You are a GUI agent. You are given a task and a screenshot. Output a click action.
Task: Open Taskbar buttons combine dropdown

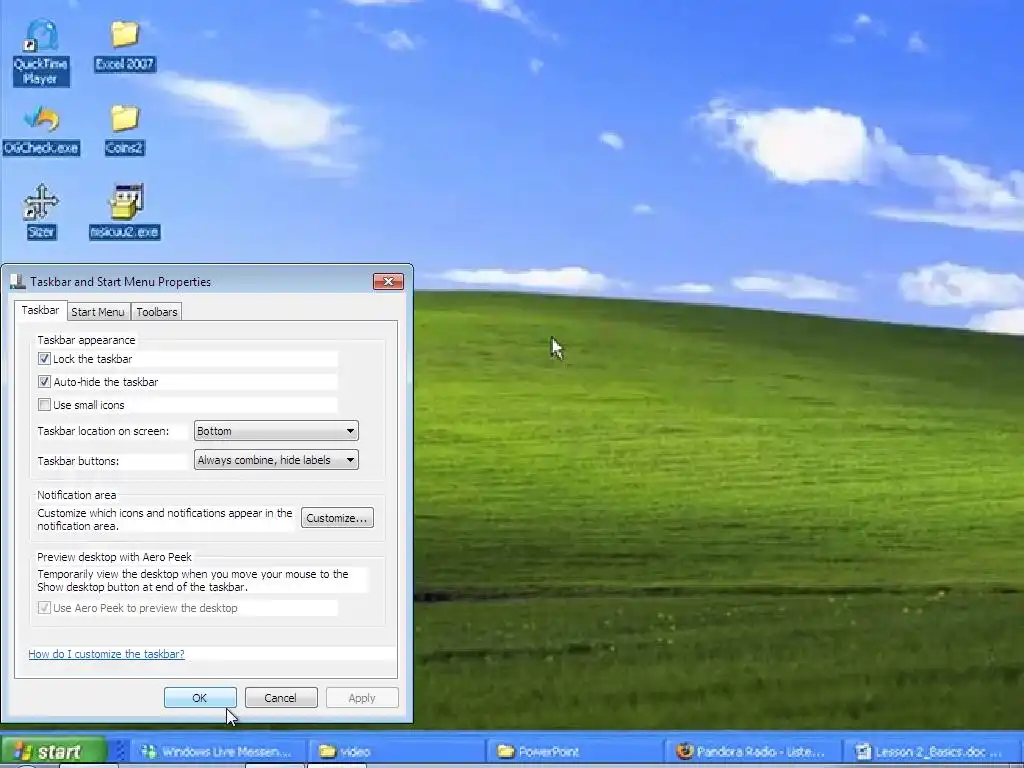pyautogui.click(x=276, y=460)
